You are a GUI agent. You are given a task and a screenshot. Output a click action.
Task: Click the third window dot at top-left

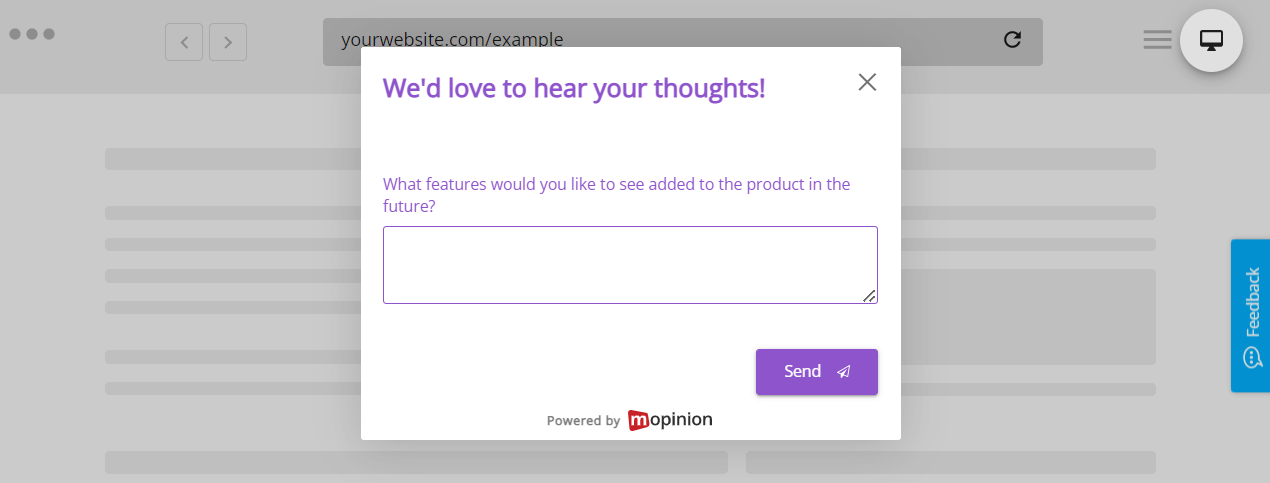pos(49,34)
